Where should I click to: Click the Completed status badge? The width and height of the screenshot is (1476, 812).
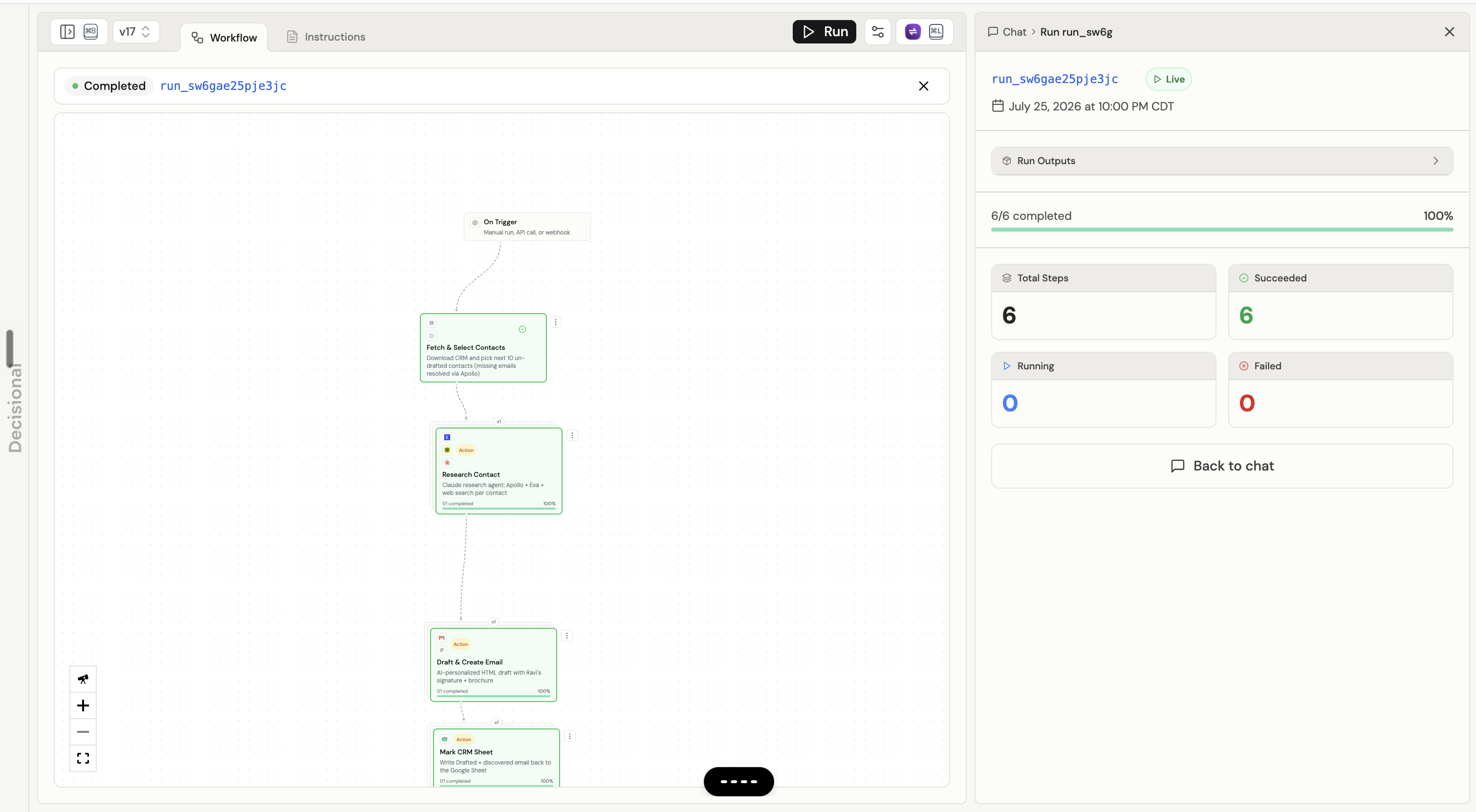coord(109,86)
